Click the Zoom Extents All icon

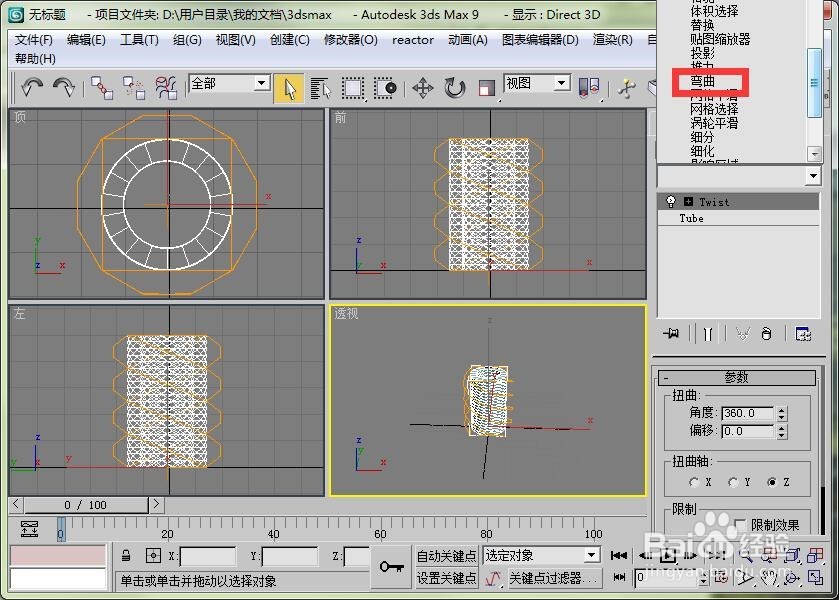[813, 556]
